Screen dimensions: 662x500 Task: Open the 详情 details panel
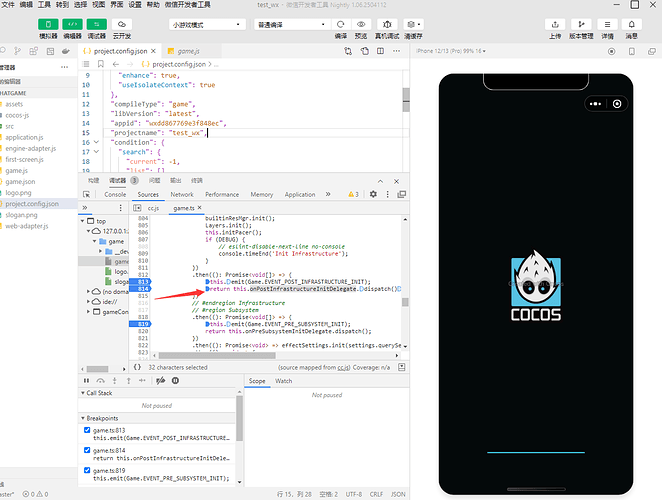[x=608, y=24]
